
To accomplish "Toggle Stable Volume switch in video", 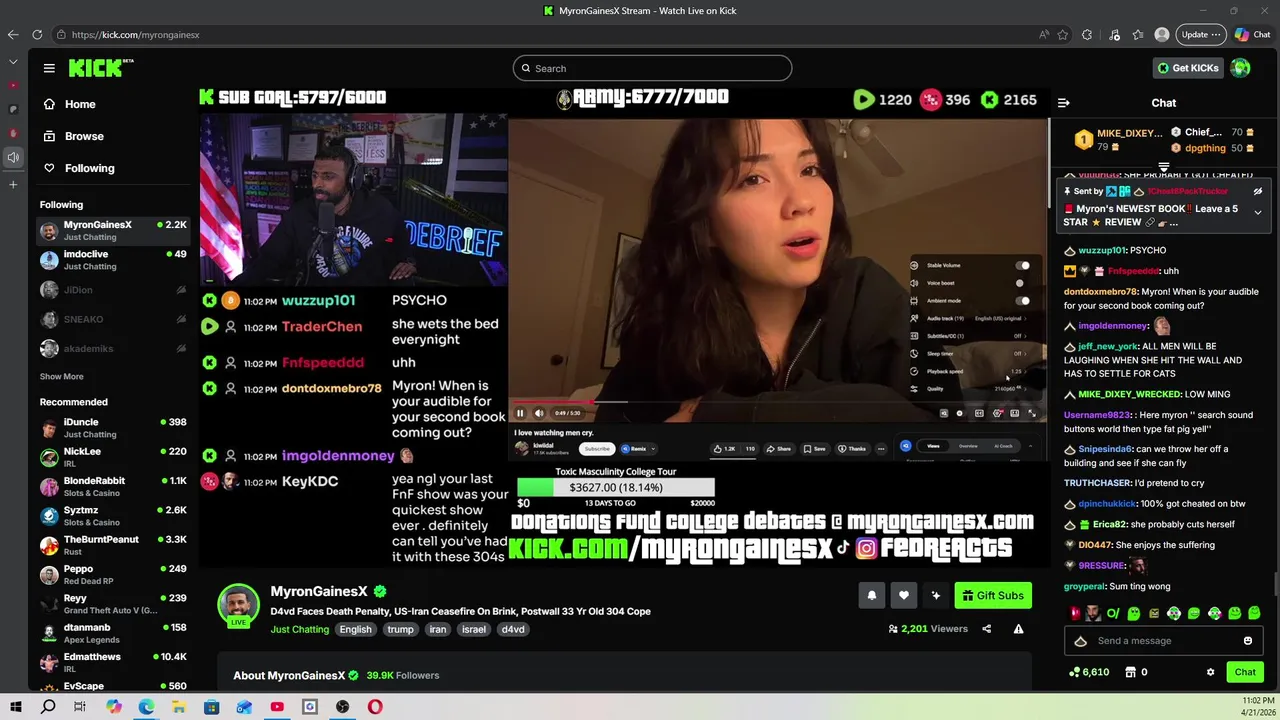I will click(1022, 265).
